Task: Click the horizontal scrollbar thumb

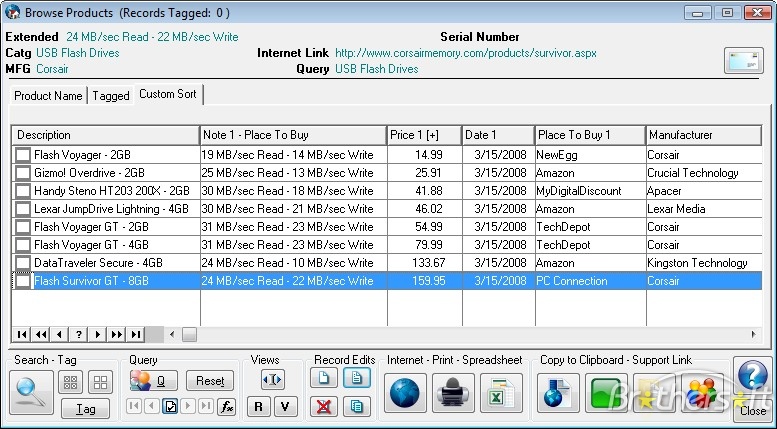Action: coord(189,335)
